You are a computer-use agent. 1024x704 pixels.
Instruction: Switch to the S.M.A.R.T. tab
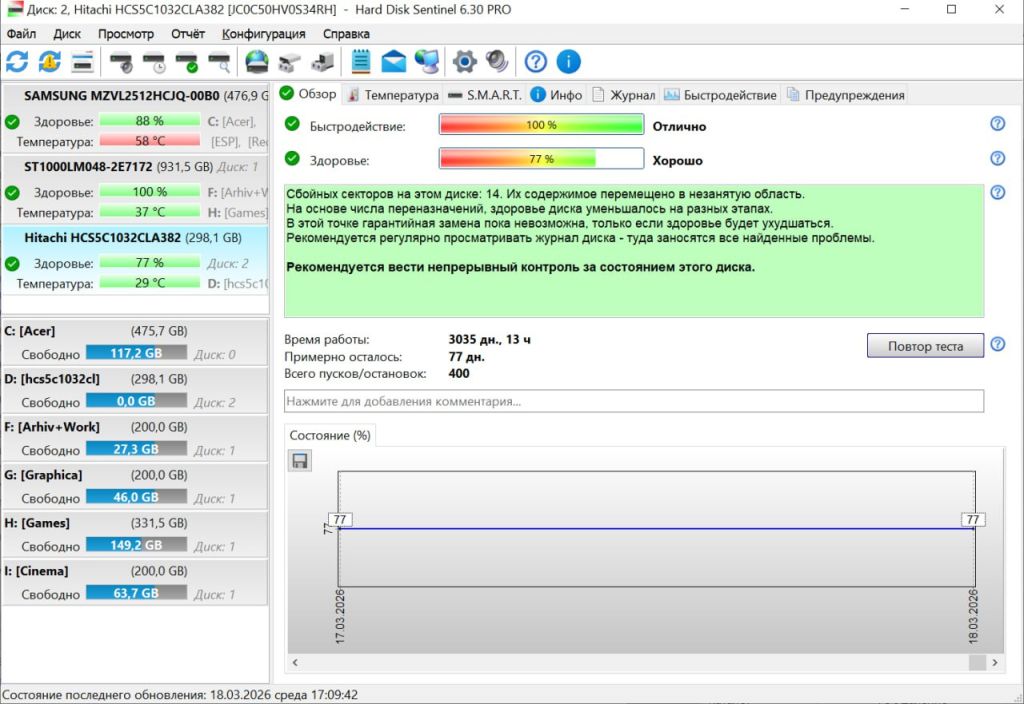click(x=485, y=95)
